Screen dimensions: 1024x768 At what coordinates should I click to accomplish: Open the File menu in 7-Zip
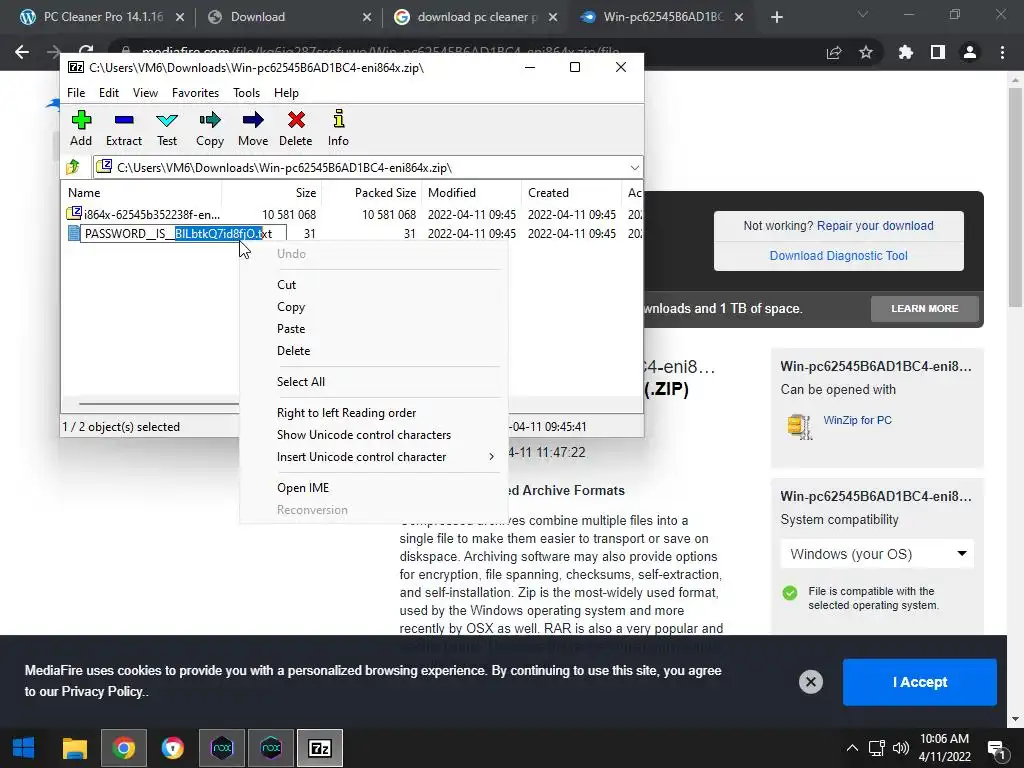click(x=76, y=93)
